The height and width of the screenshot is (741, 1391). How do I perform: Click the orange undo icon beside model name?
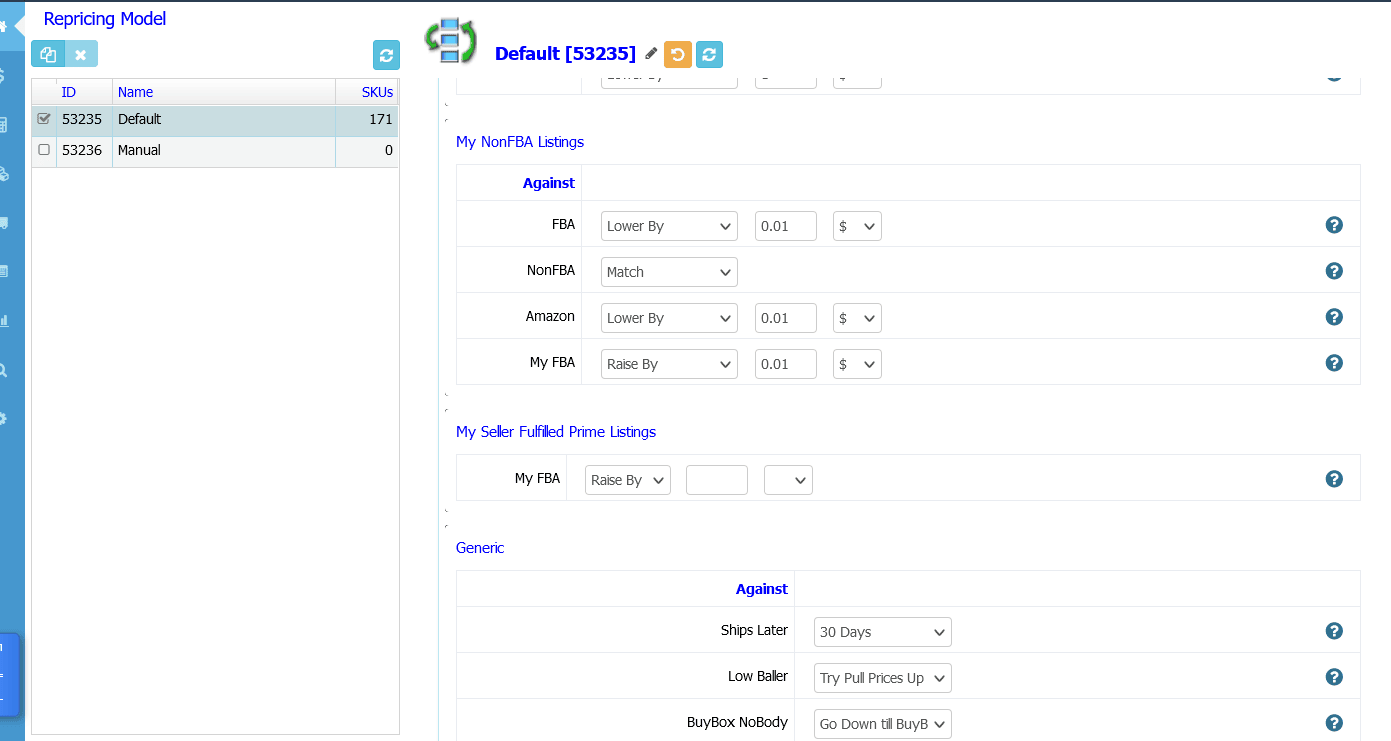pos(677,54)
